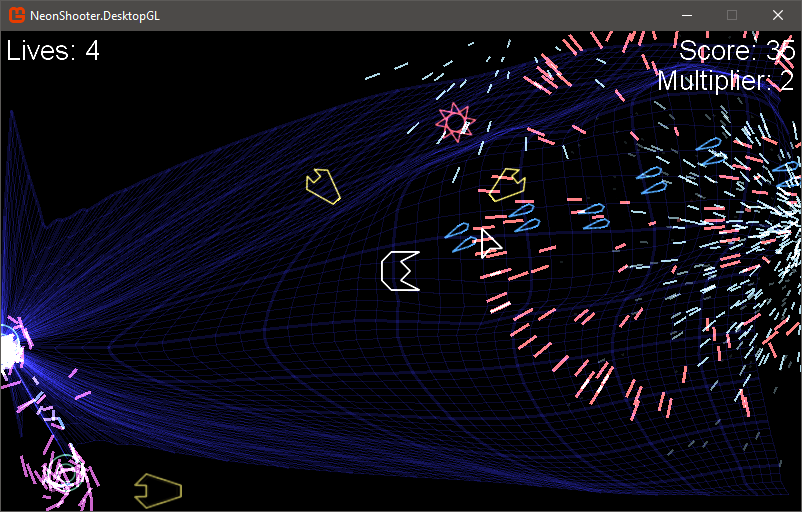Click the Score: 35 display

736,51
